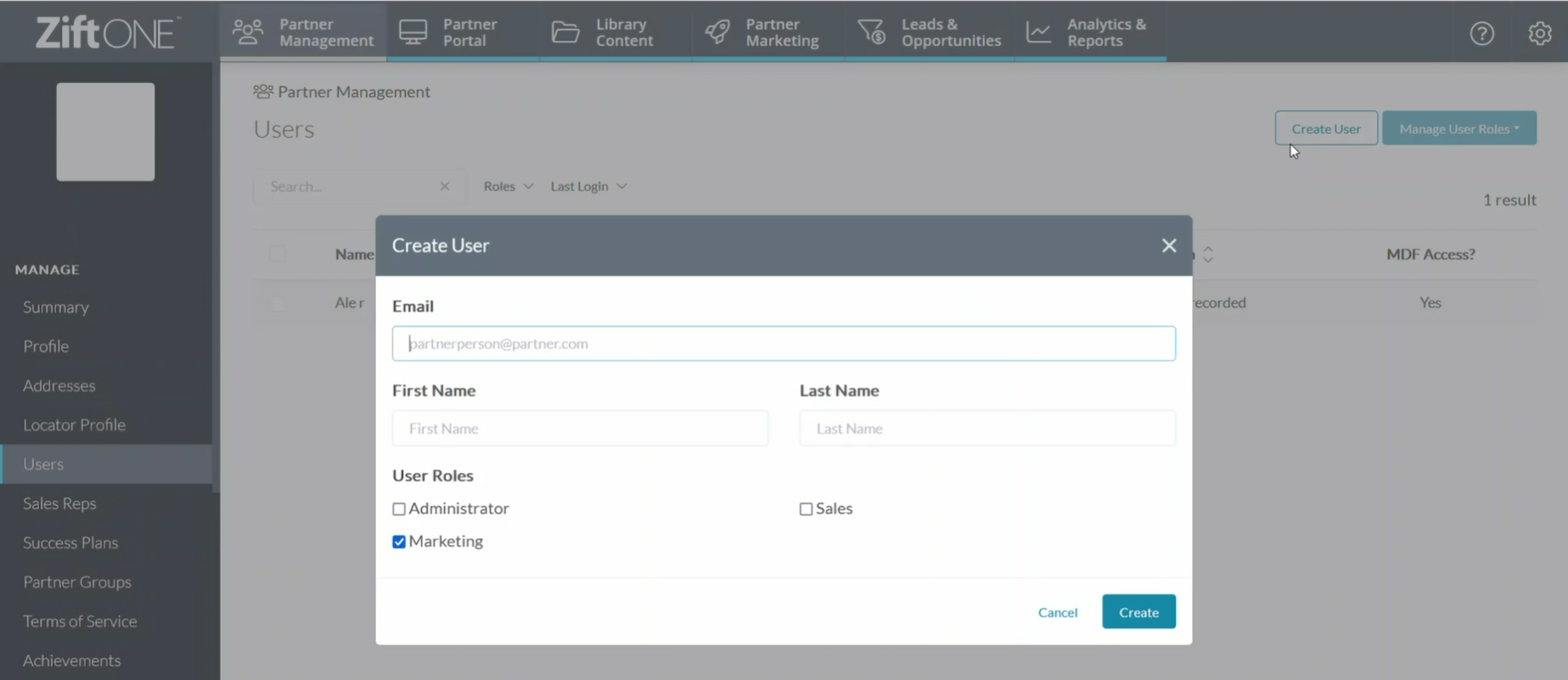Click the breadcrumb Partner Management people icon
Screen dimensions: 1568x680
(263, 91)
